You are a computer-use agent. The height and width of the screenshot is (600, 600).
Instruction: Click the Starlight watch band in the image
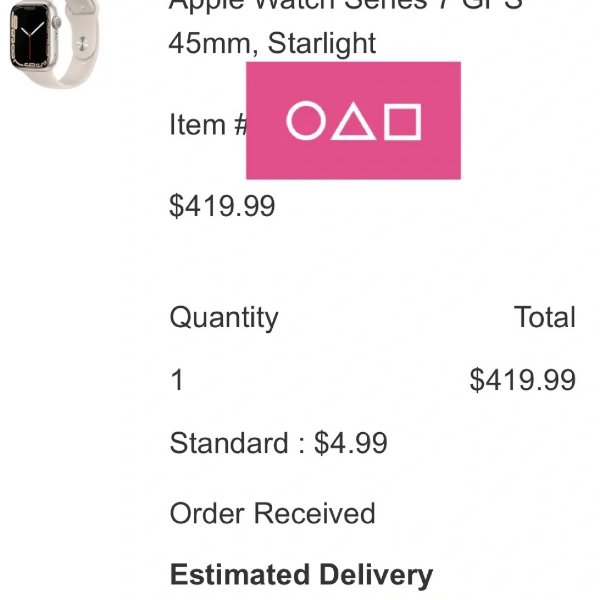click(78, 44)
